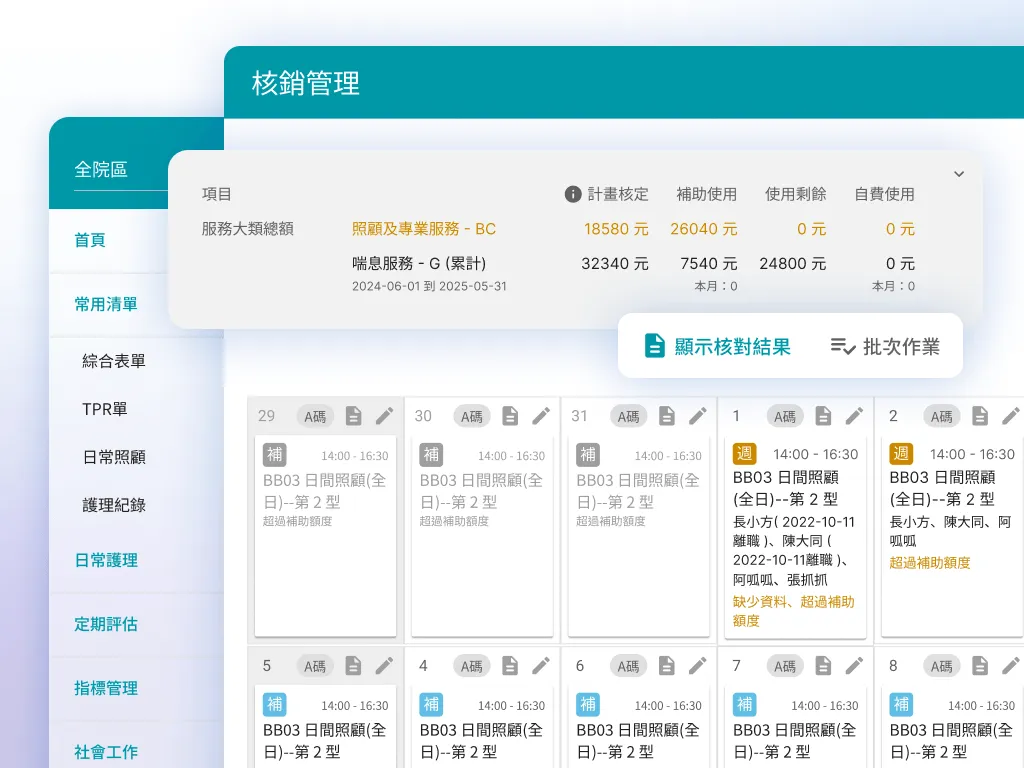This screenshot has width=1024, height=768.
Task: Edit day 6 with pencil icon
Action: tap(698, 665)
